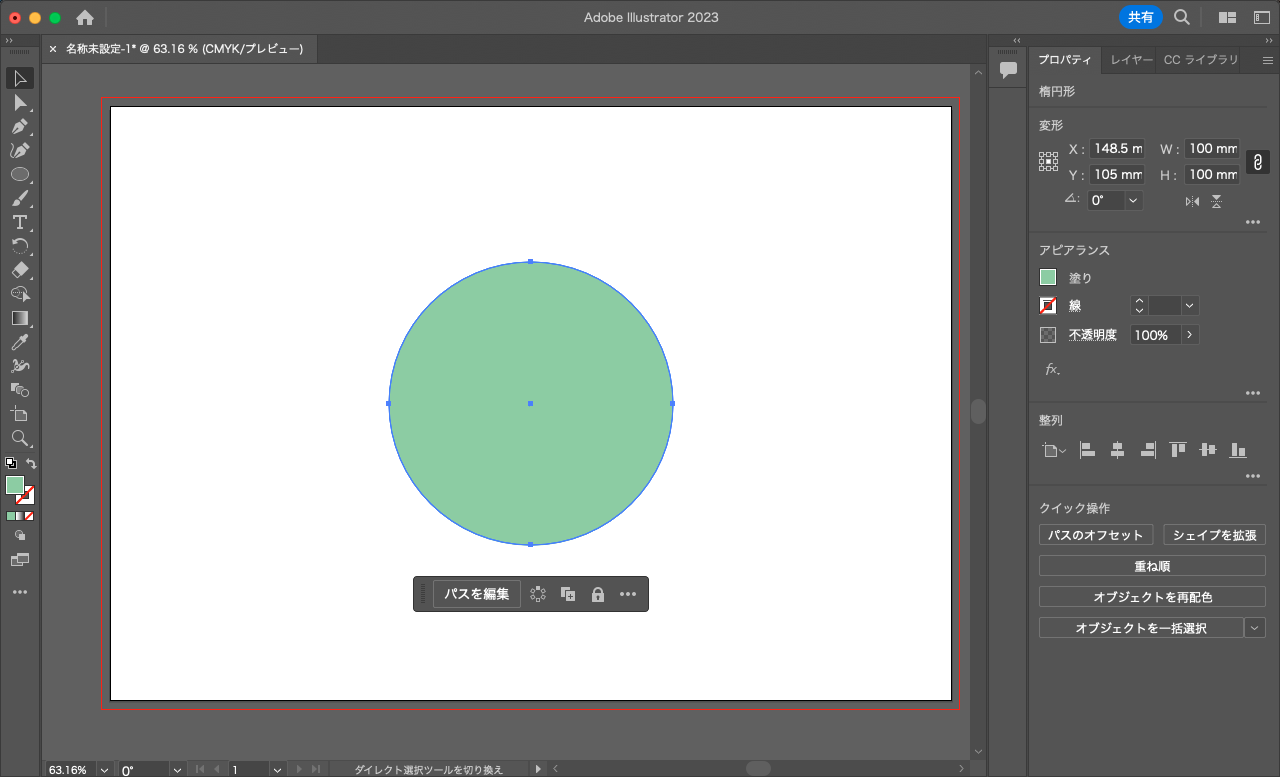Select the Type tool
The image size is (1280, 777).
point(19,222)
